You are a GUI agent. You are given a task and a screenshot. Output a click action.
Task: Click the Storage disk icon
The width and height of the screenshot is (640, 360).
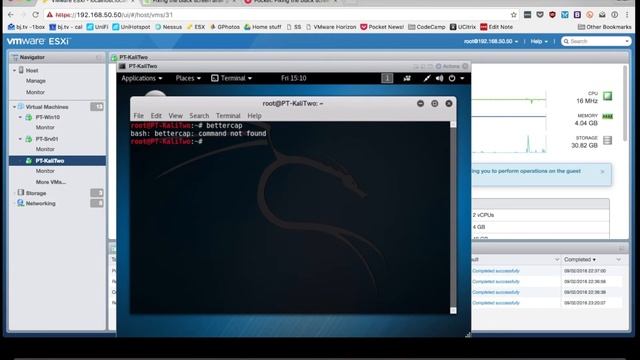[x=608, y=140]
